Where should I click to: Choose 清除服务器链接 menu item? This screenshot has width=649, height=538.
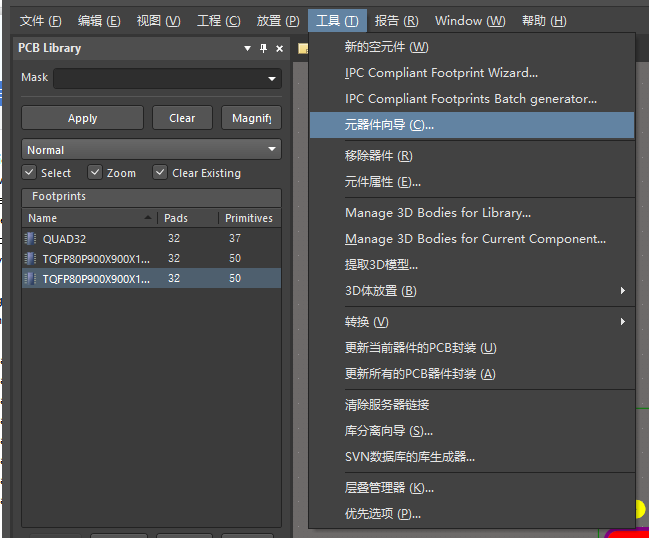tap(472, 405)
